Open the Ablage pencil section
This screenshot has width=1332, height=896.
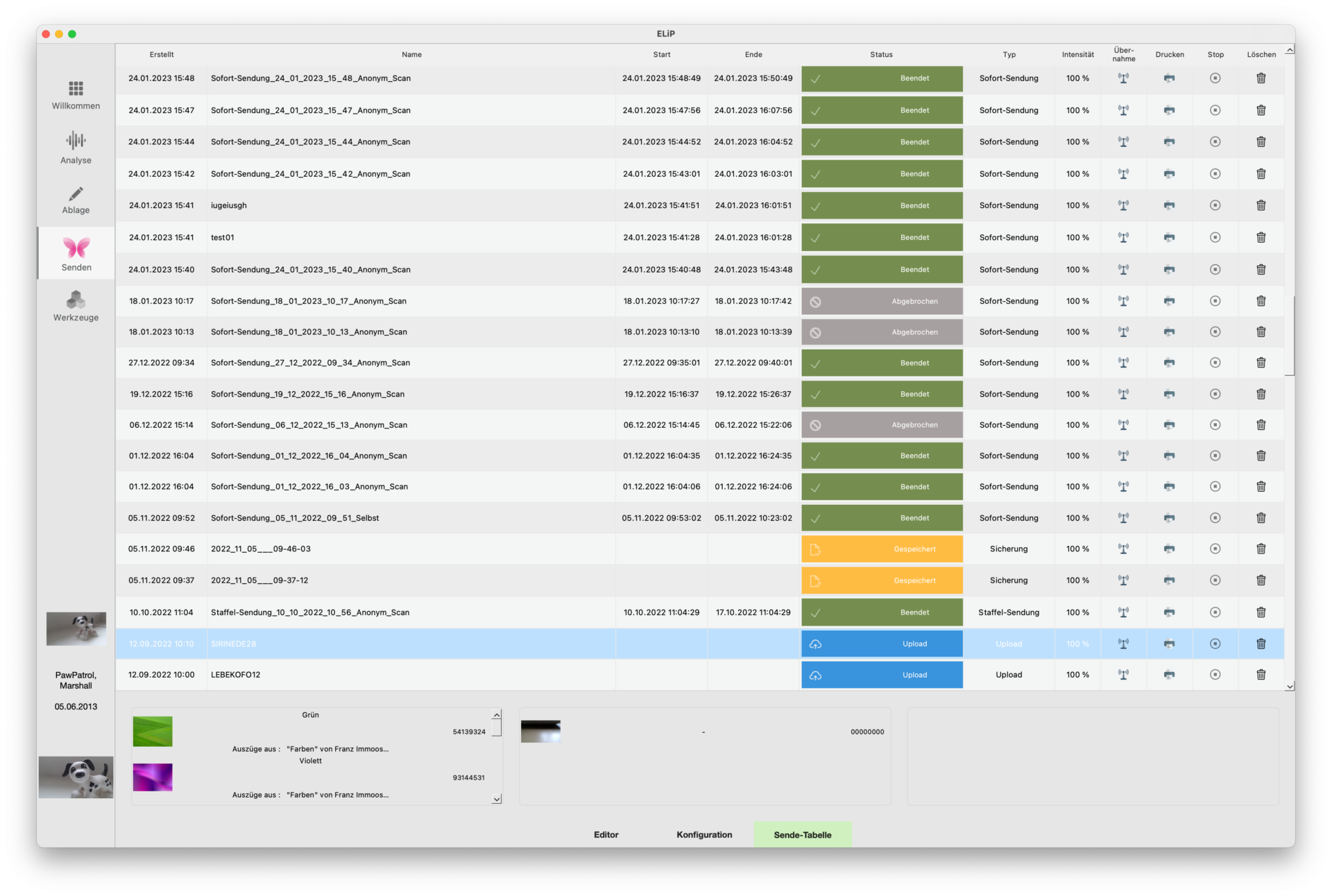(x=76, y=194)
